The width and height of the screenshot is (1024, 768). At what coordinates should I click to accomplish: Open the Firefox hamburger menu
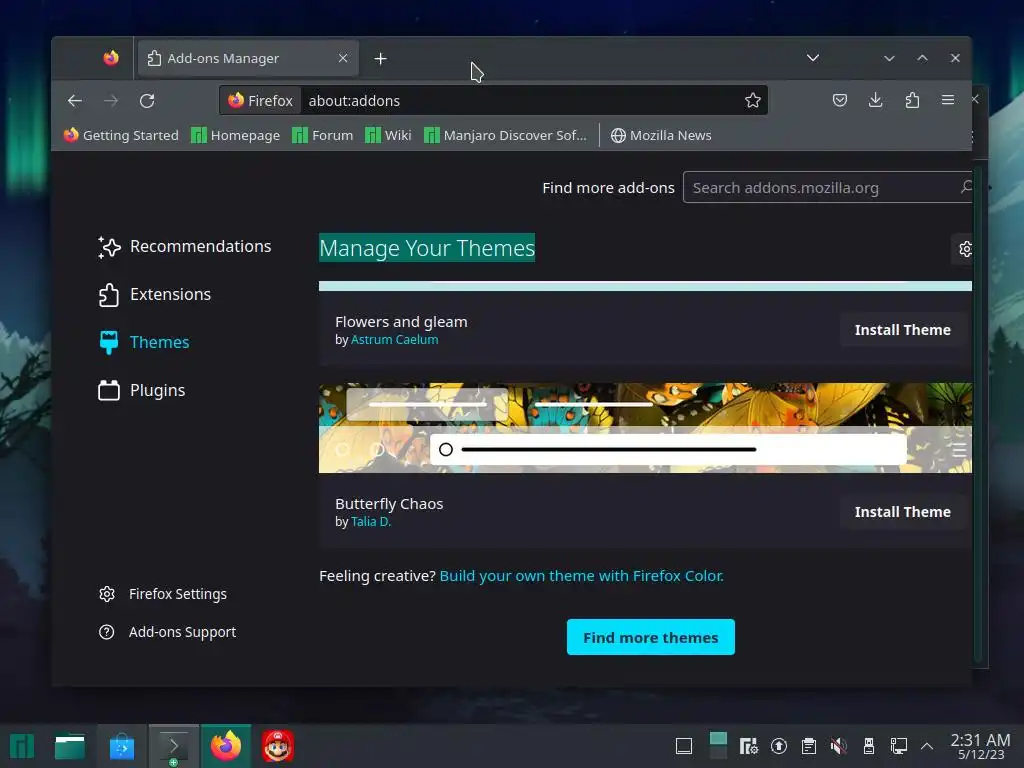pyautogui.click(x=948, y=100)
